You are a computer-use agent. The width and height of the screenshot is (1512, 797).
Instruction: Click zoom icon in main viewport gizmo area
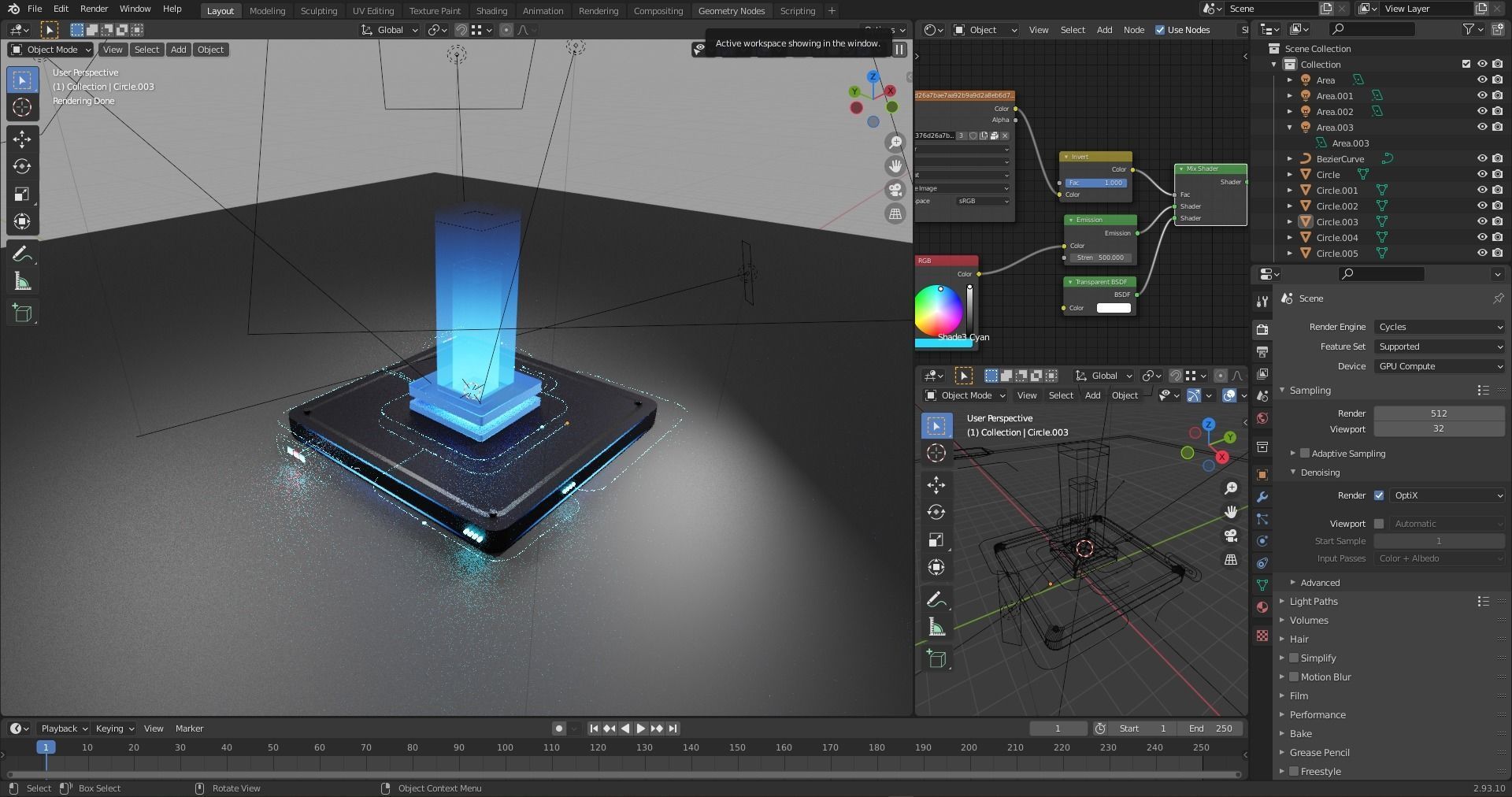pos(895,143)
